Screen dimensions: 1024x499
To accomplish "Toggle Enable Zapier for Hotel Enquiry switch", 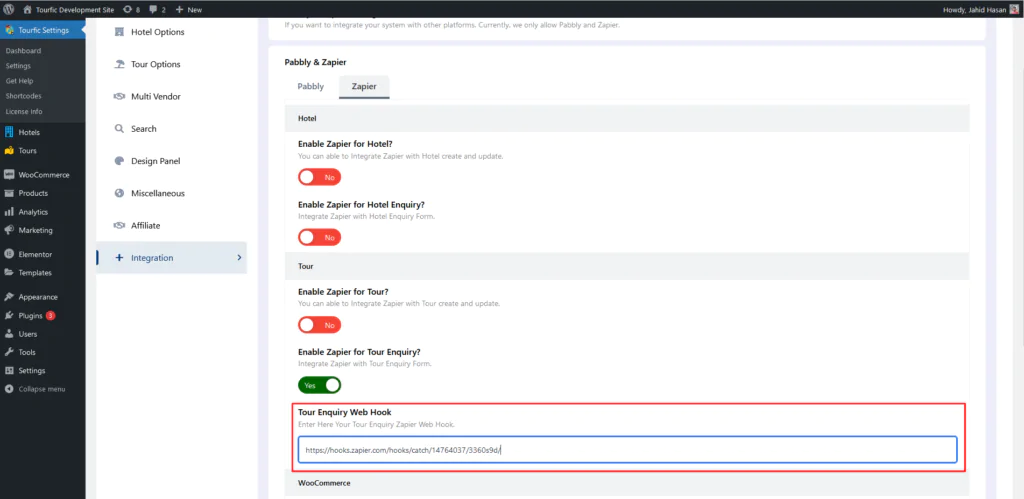I will (x=319, y=237).
